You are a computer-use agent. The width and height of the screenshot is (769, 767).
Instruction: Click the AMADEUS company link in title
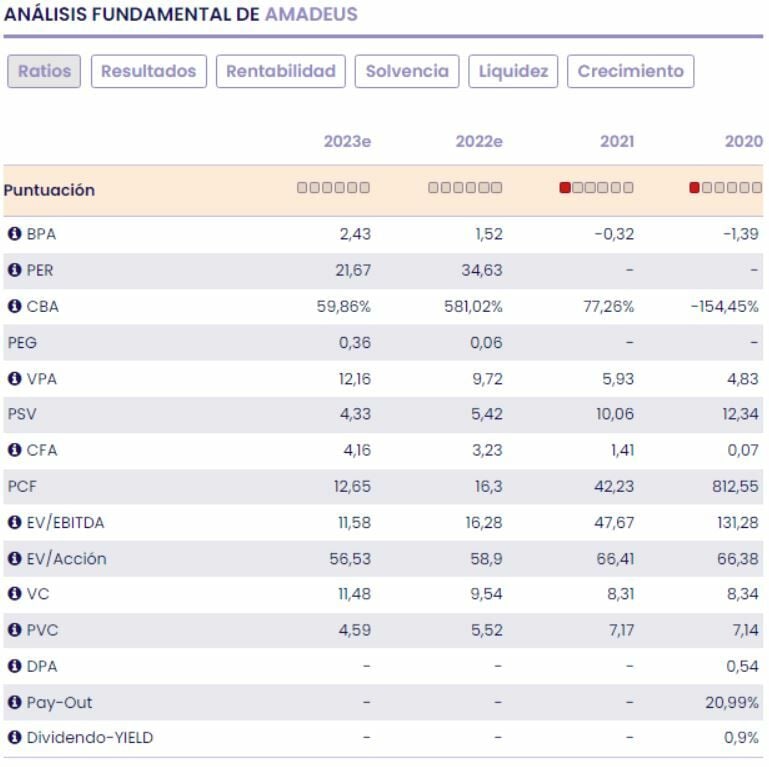click(x=311, y=15)
